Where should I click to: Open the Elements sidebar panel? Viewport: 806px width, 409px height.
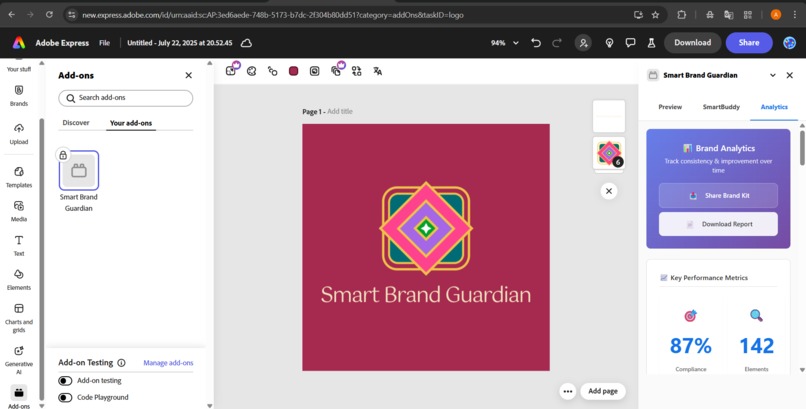coord(19,280)
